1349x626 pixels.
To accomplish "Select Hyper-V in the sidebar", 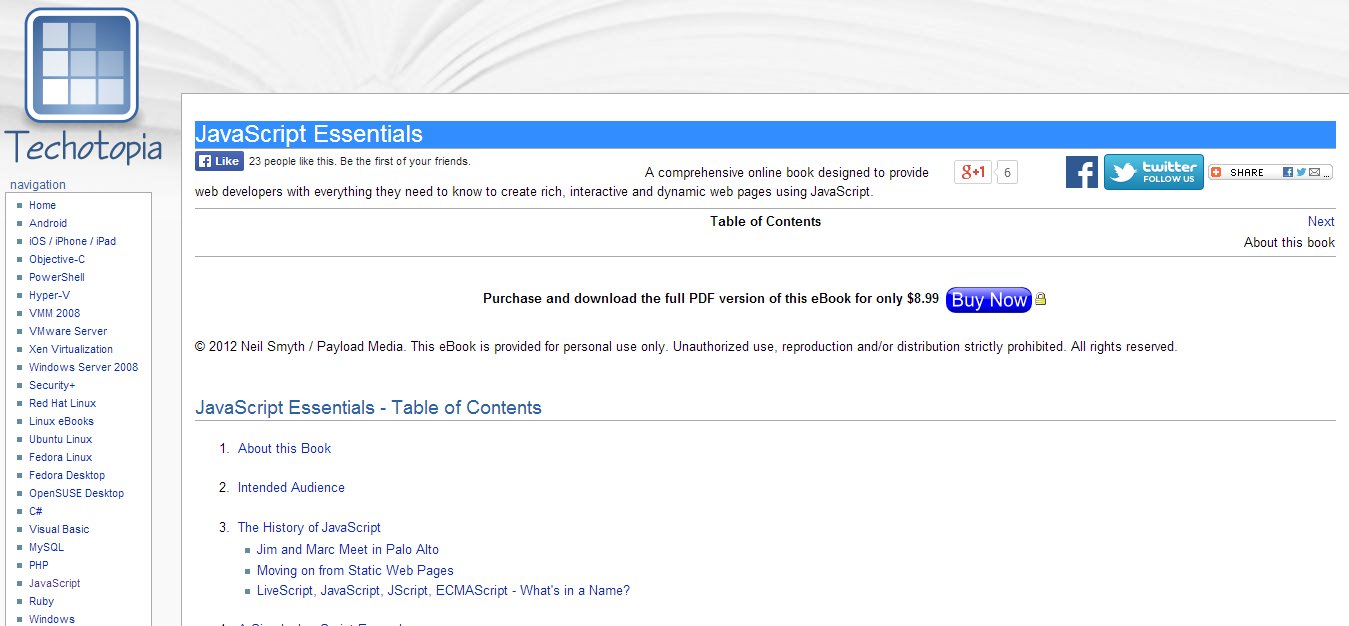I will (x=49, y=296).
